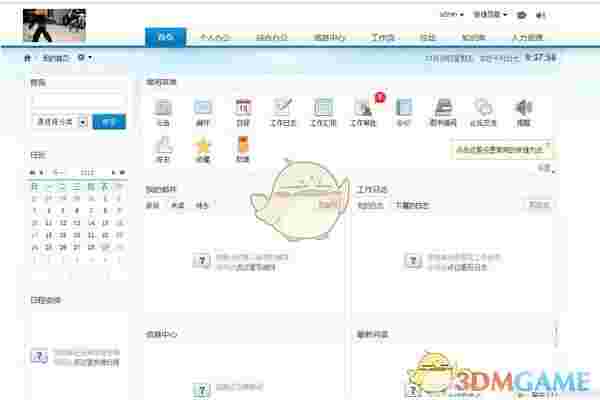Image resolution: width=600 pixels, height=400 pixels.
Task: Click the company logo image
Action: 54,25
